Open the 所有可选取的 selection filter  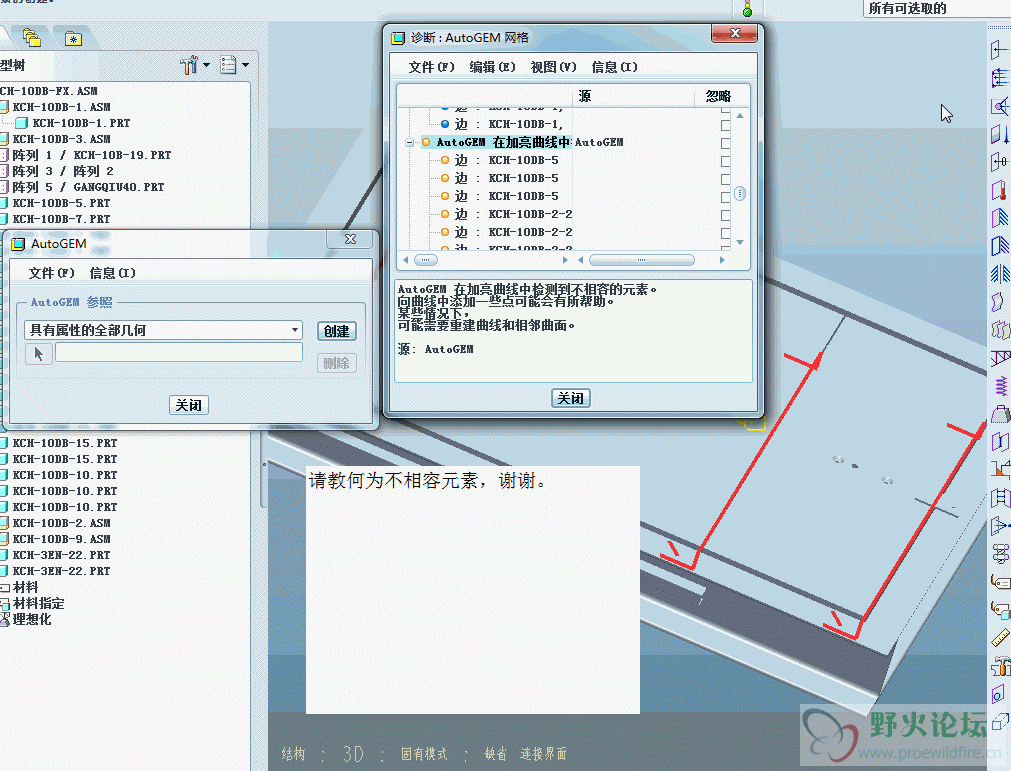coord(936,8)
